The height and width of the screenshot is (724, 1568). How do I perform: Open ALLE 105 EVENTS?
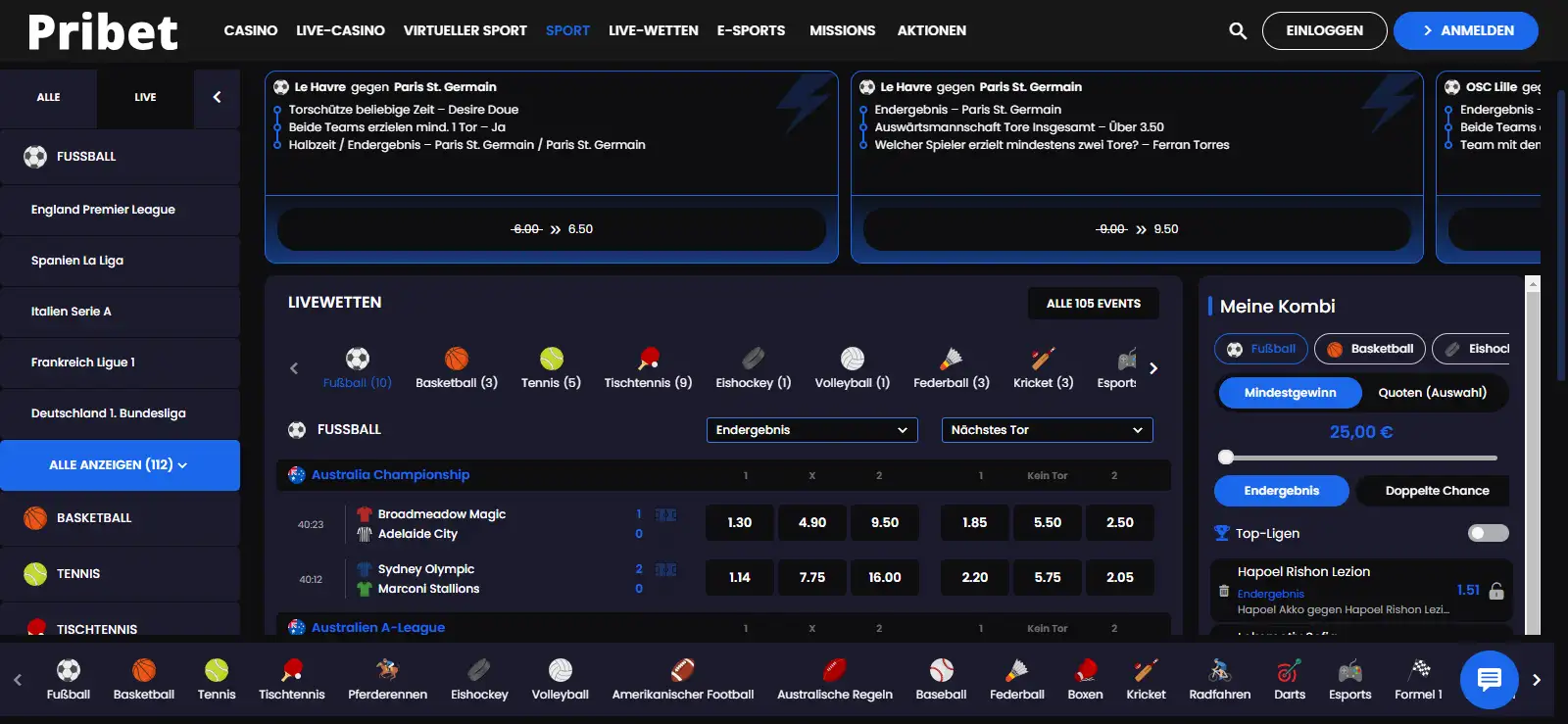pyautogui.click(x=1094, y=304)
